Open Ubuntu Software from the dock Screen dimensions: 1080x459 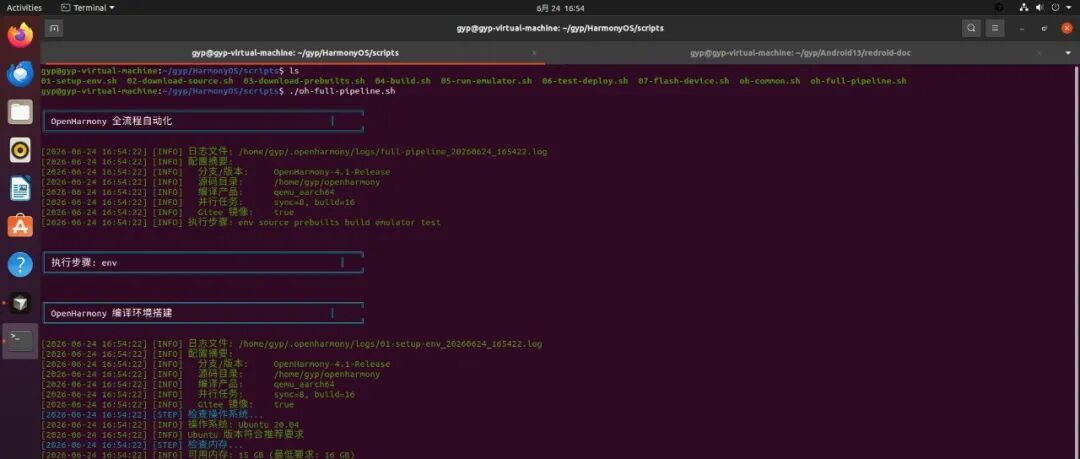(x=20, y=225)
